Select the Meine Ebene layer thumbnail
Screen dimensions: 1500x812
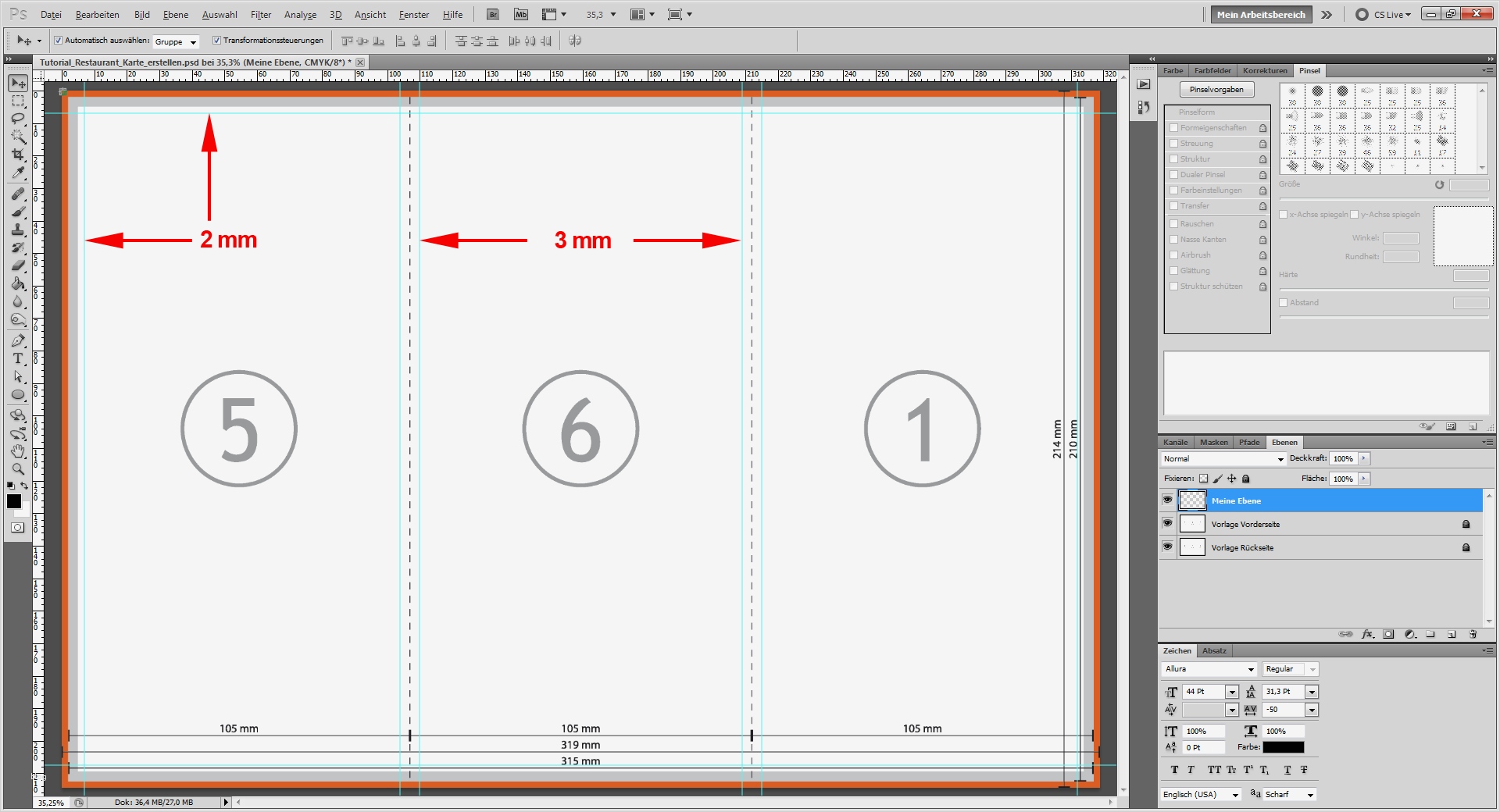point(1191,500)
